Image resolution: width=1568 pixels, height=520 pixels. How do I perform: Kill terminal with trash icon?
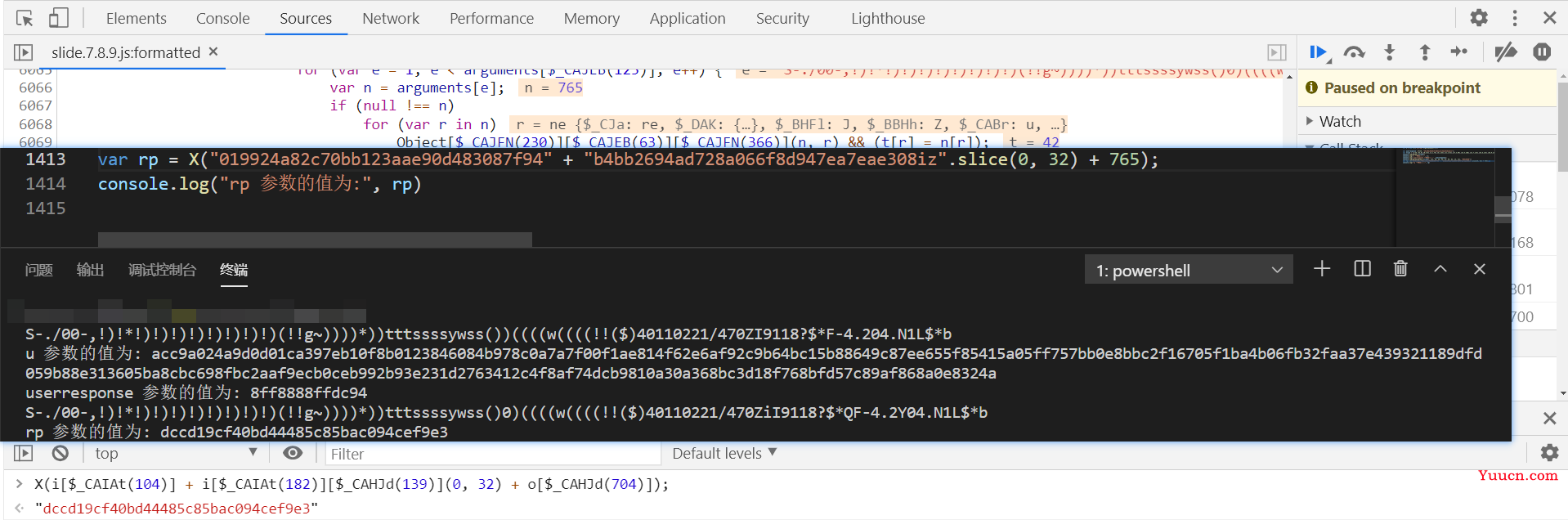1400,269
